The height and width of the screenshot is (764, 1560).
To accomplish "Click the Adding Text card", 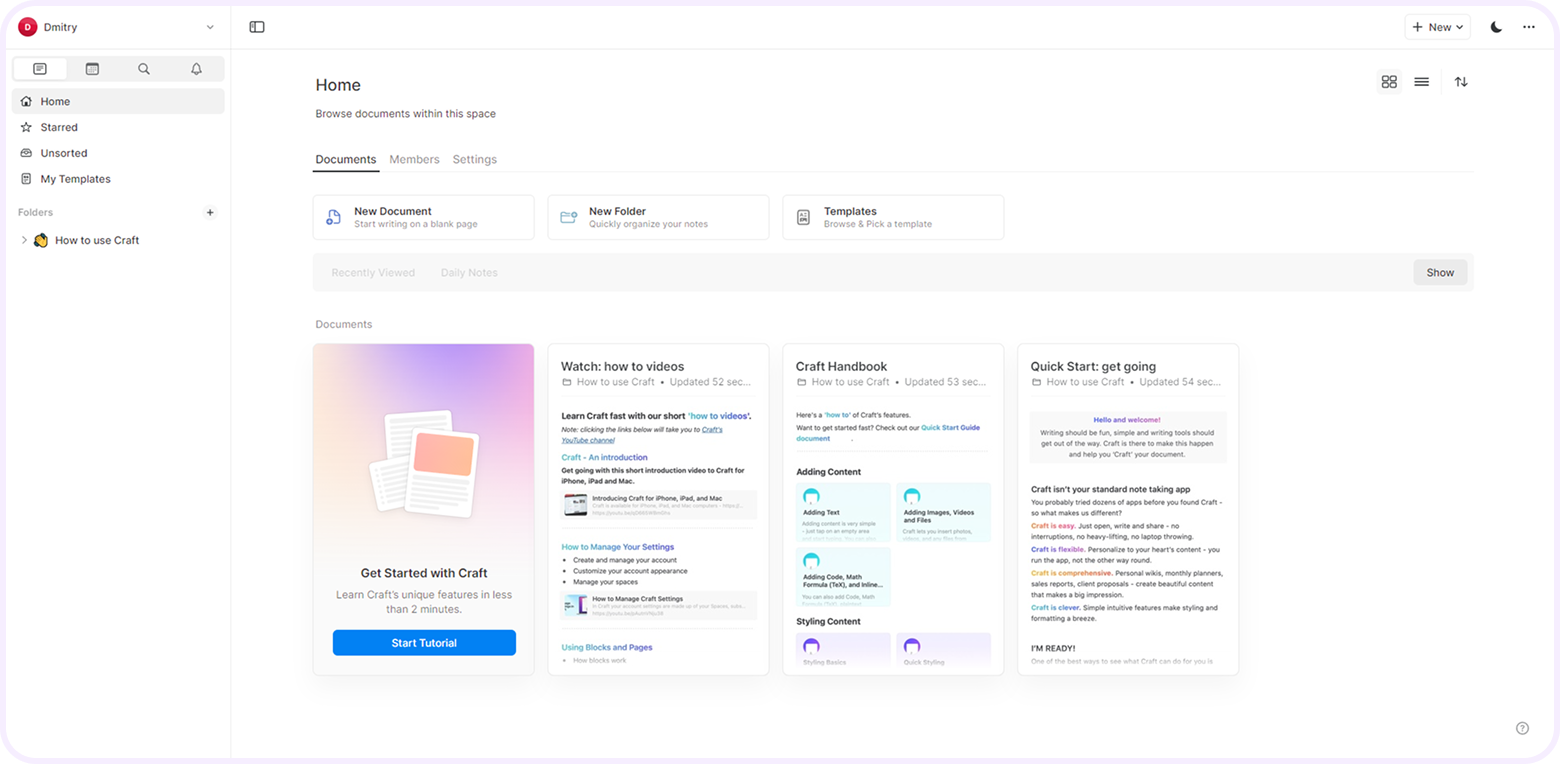I will [x=843, y=512].
